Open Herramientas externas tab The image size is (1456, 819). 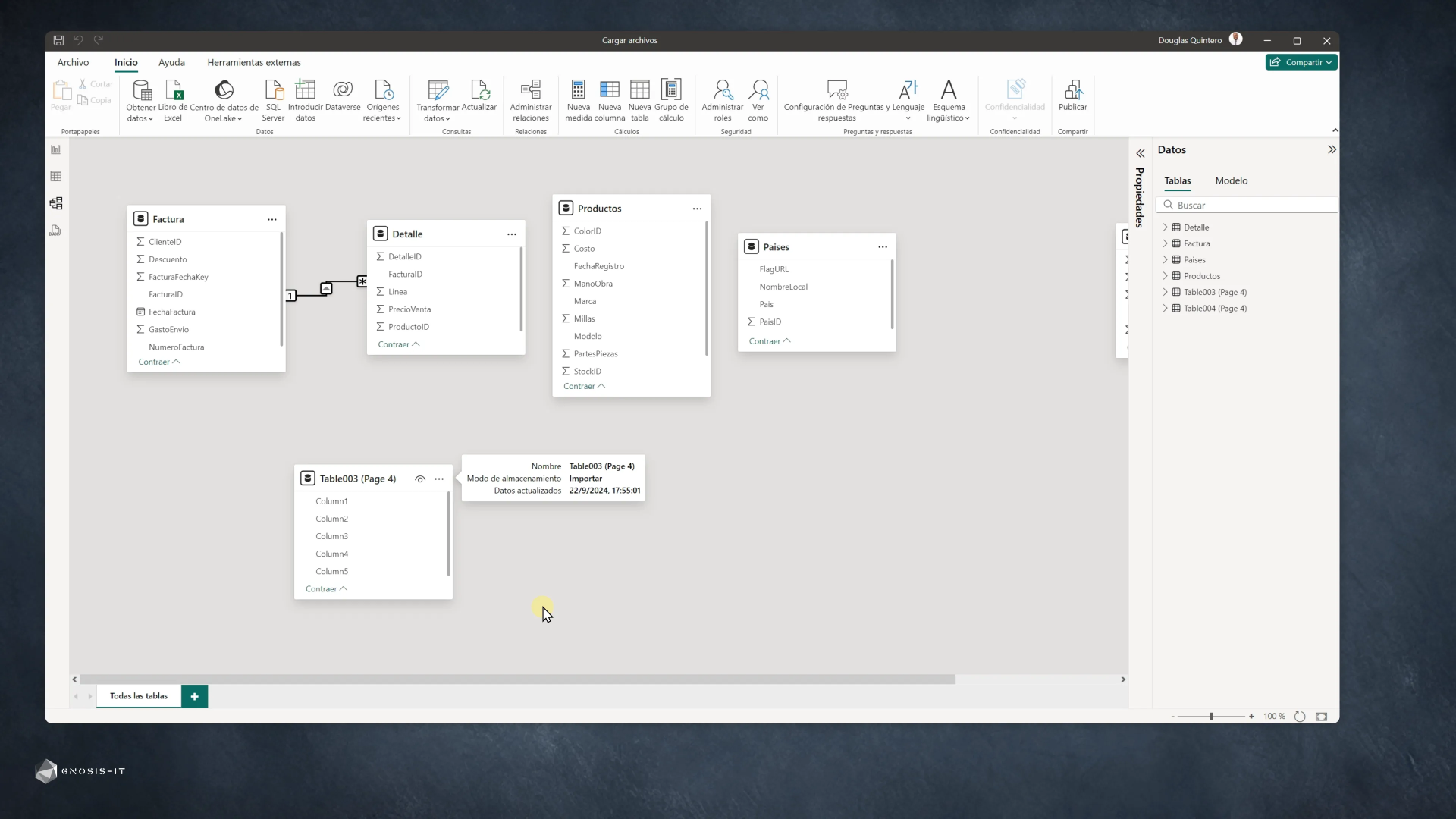tap(254, 62)
